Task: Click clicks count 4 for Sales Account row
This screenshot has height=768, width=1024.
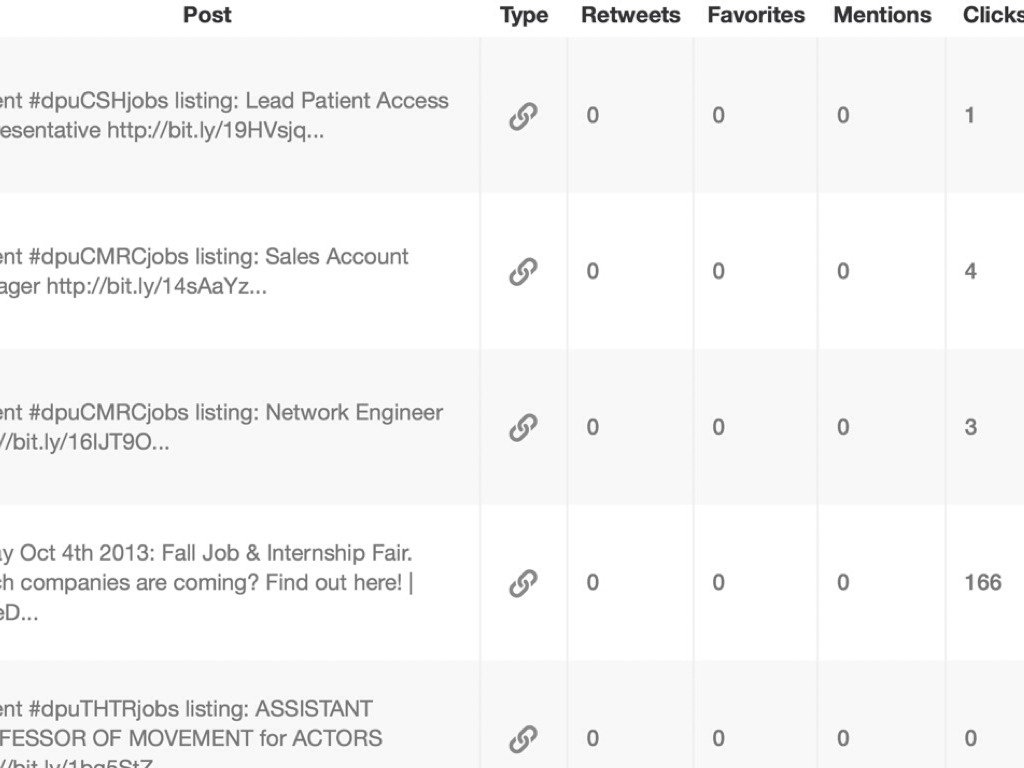Action: click(x=970, y=271)
